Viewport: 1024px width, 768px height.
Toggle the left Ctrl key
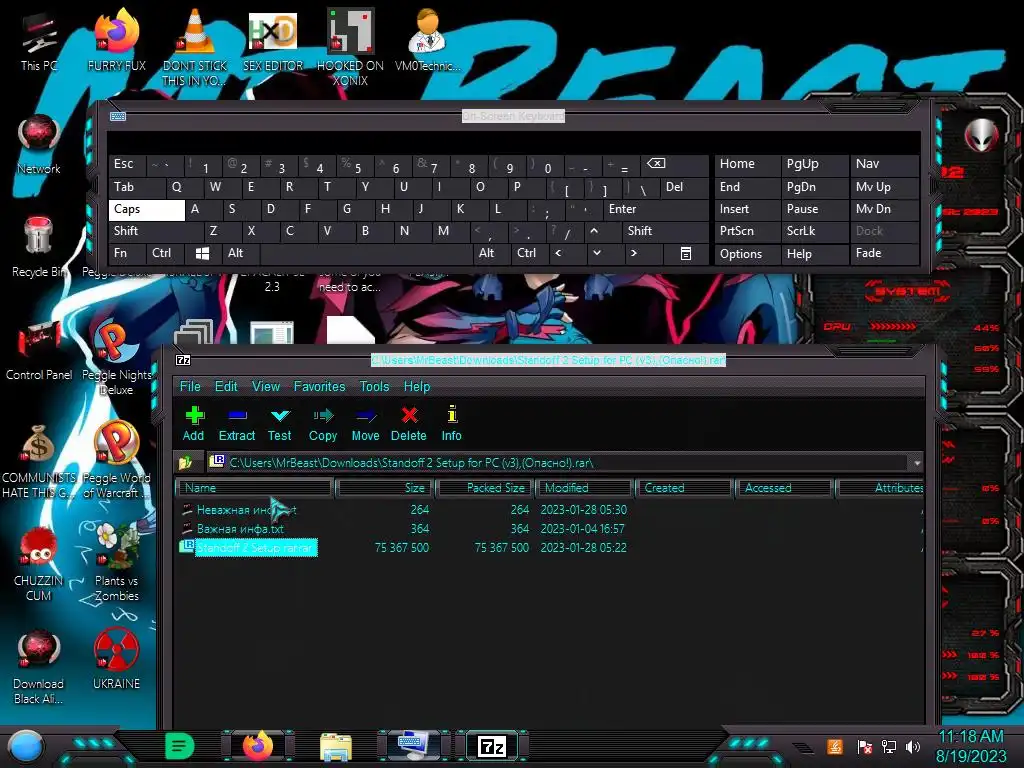point(165,253)
